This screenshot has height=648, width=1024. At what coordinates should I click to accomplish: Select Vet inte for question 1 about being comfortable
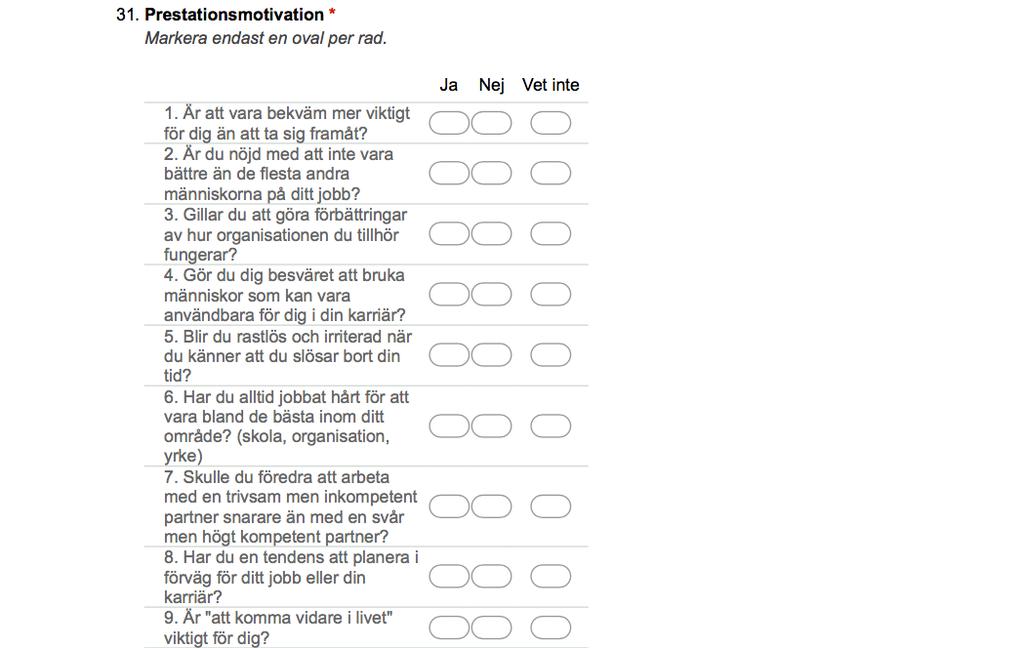pos(551,123)
